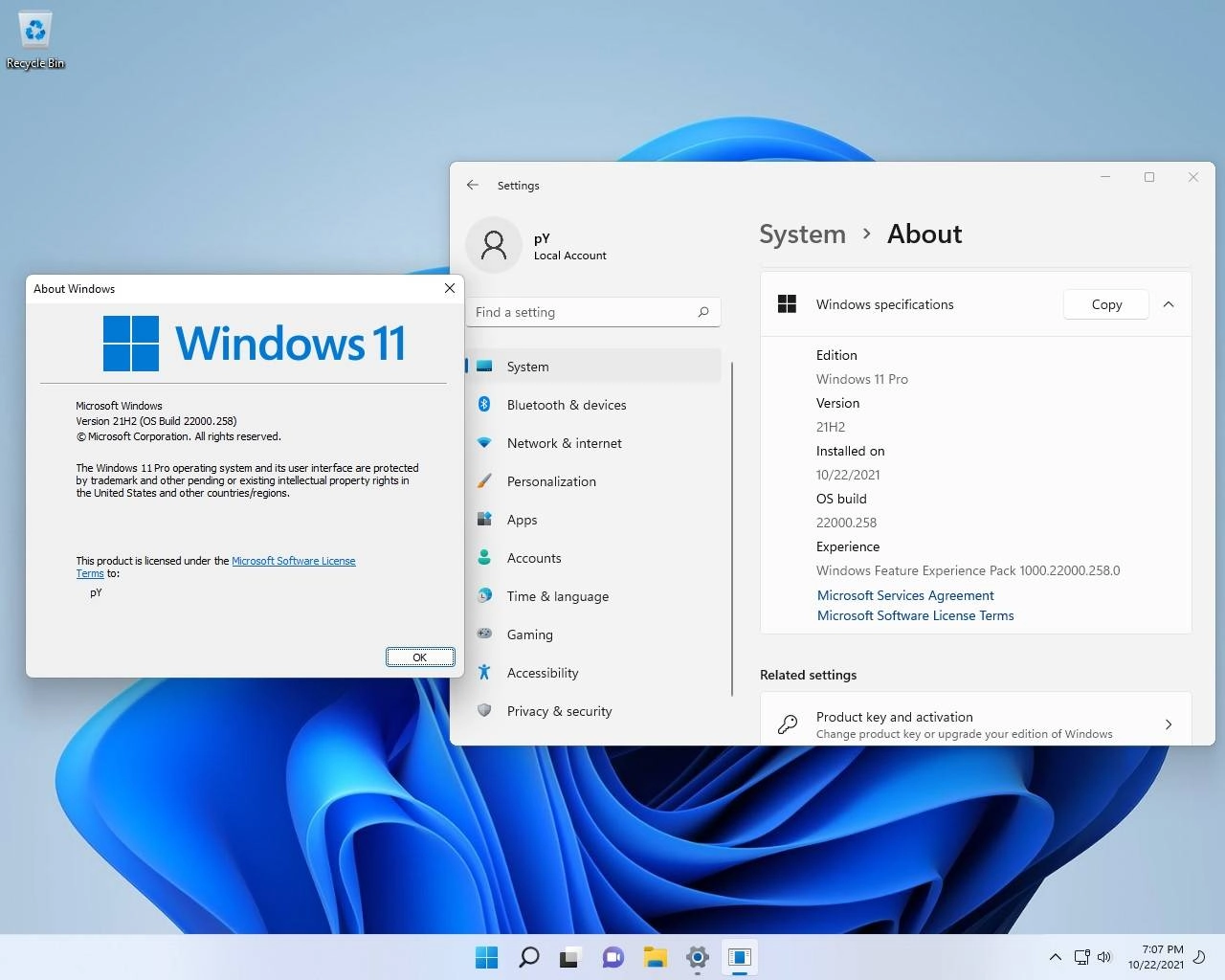Viewport: 1225px width, 980px height.
Task: Open Microsoft Services Agreement link
Action: click(905, 595)
